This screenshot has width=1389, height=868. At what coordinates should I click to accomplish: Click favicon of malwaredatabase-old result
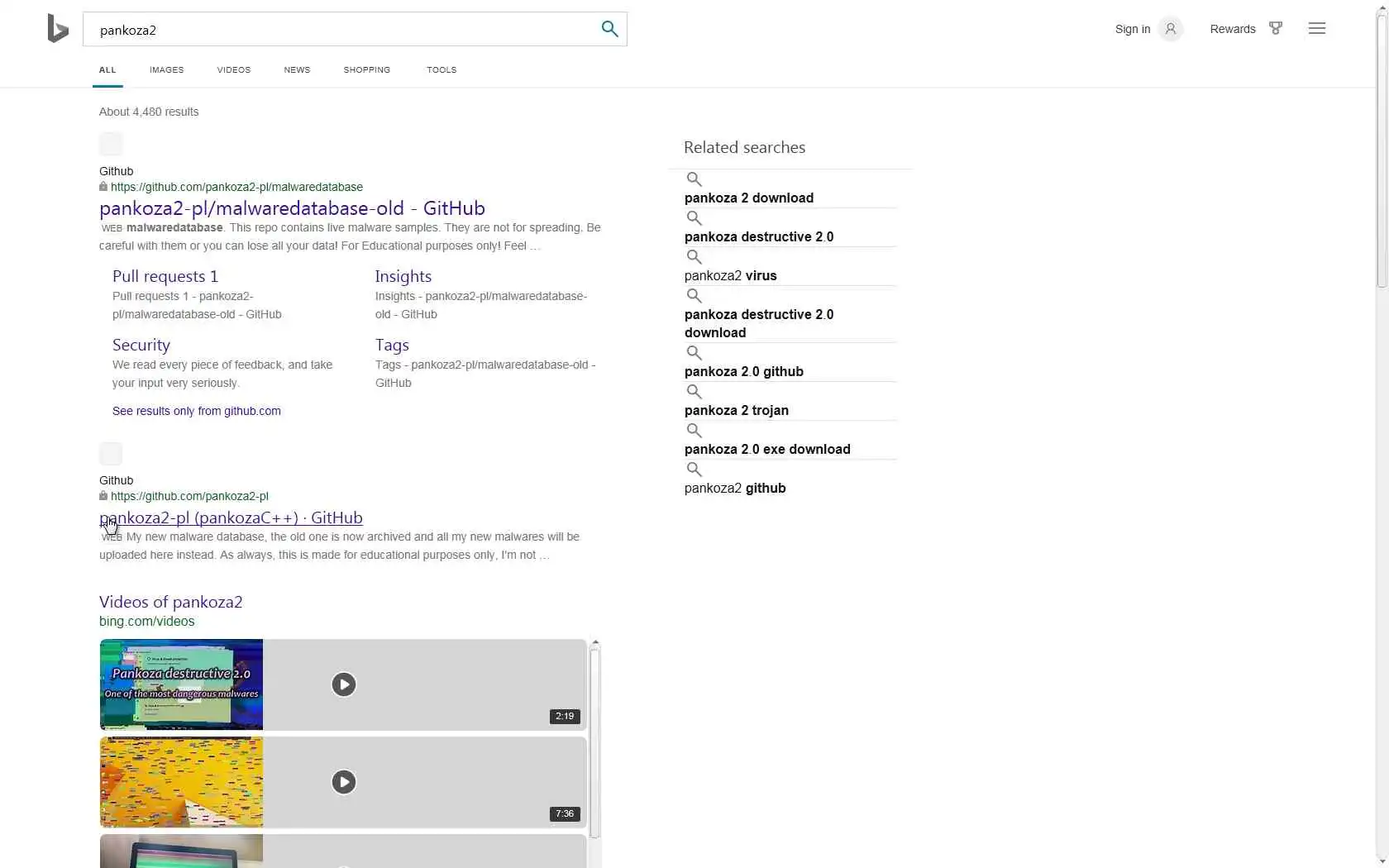pyautogui.click(x=111, y=144)
